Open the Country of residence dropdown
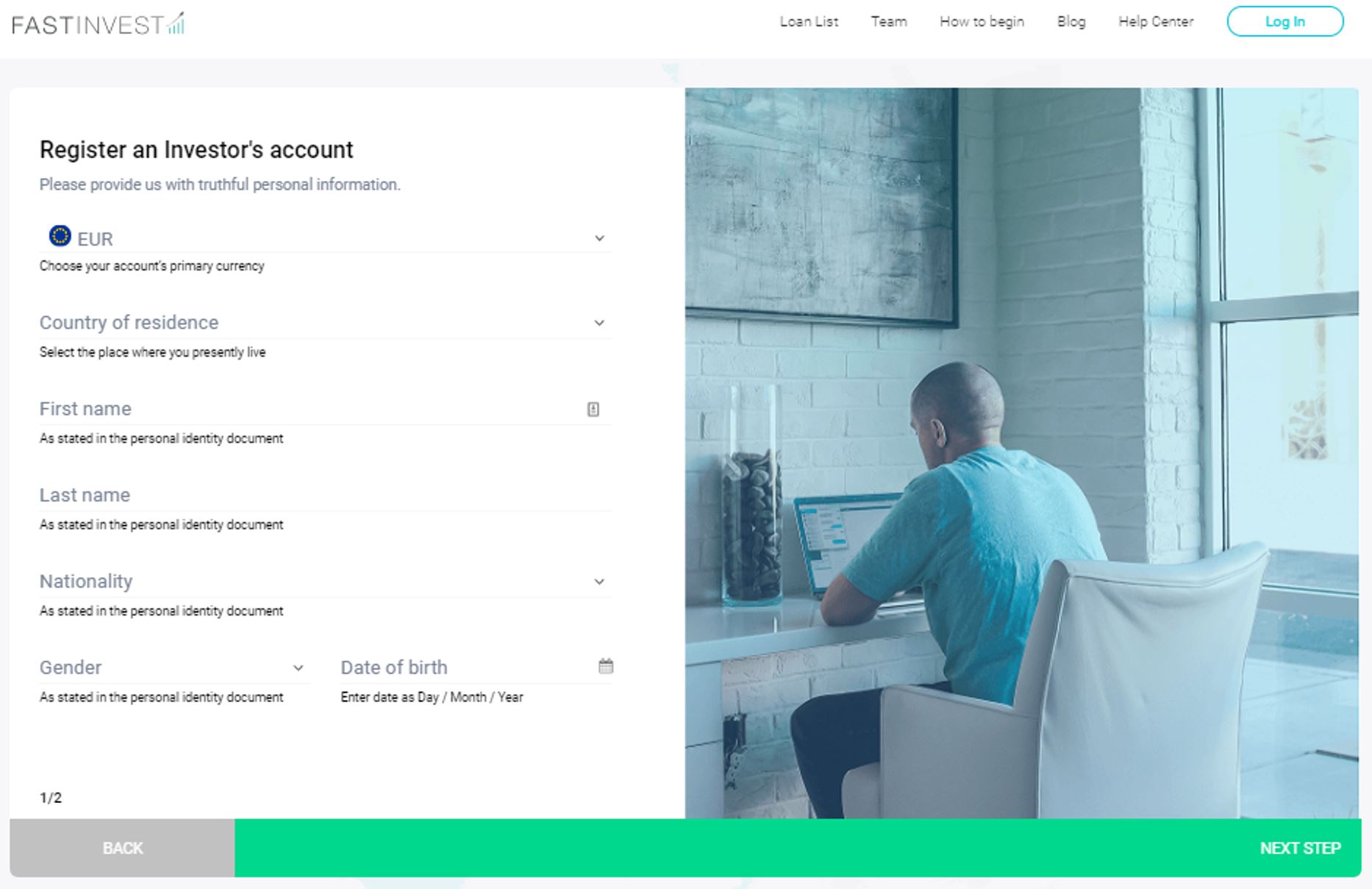 325,323
